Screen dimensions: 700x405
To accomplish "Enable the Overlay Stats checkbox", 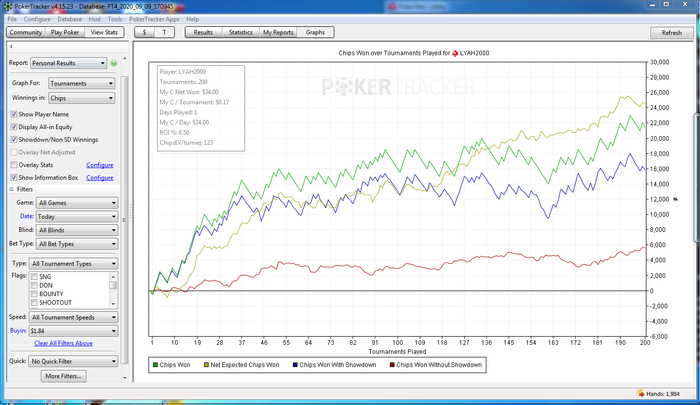I will point(14,165).
